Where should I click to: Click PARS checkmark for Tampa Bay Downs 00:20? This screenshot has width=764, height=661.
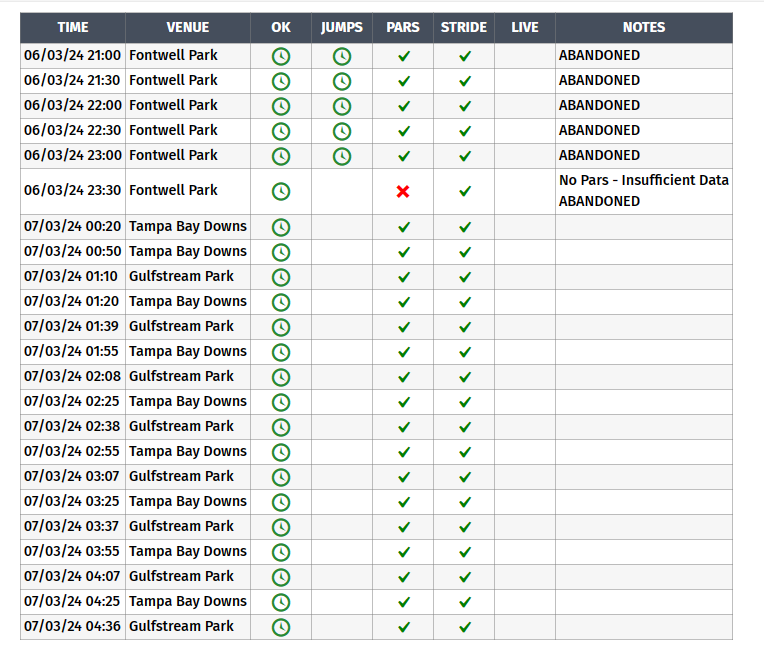click(403, 227)
